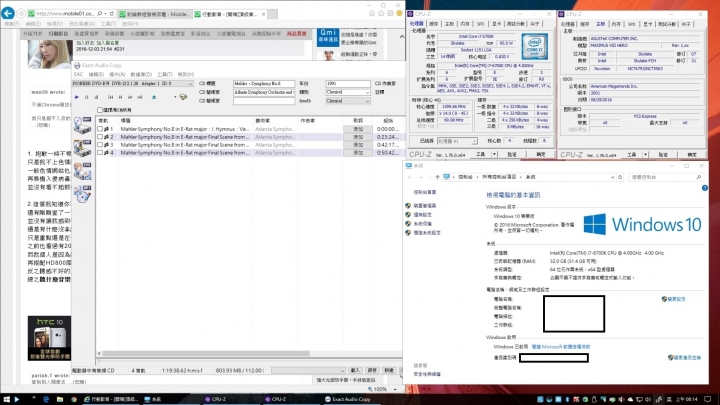
Task: Open the arrow beside the freedb icon
Action: click(x=175, y=97)
